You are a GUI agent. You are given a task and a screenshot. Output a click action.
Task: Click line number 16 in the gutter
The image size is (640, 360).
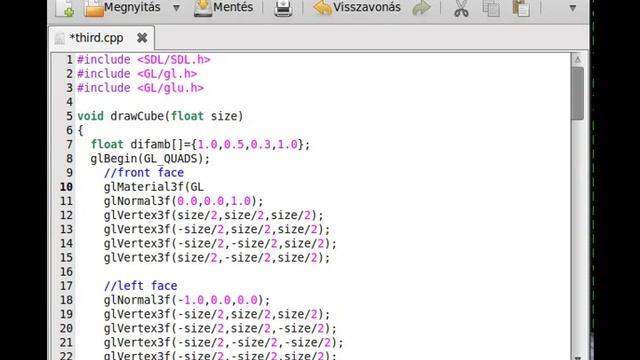(67, 272)
